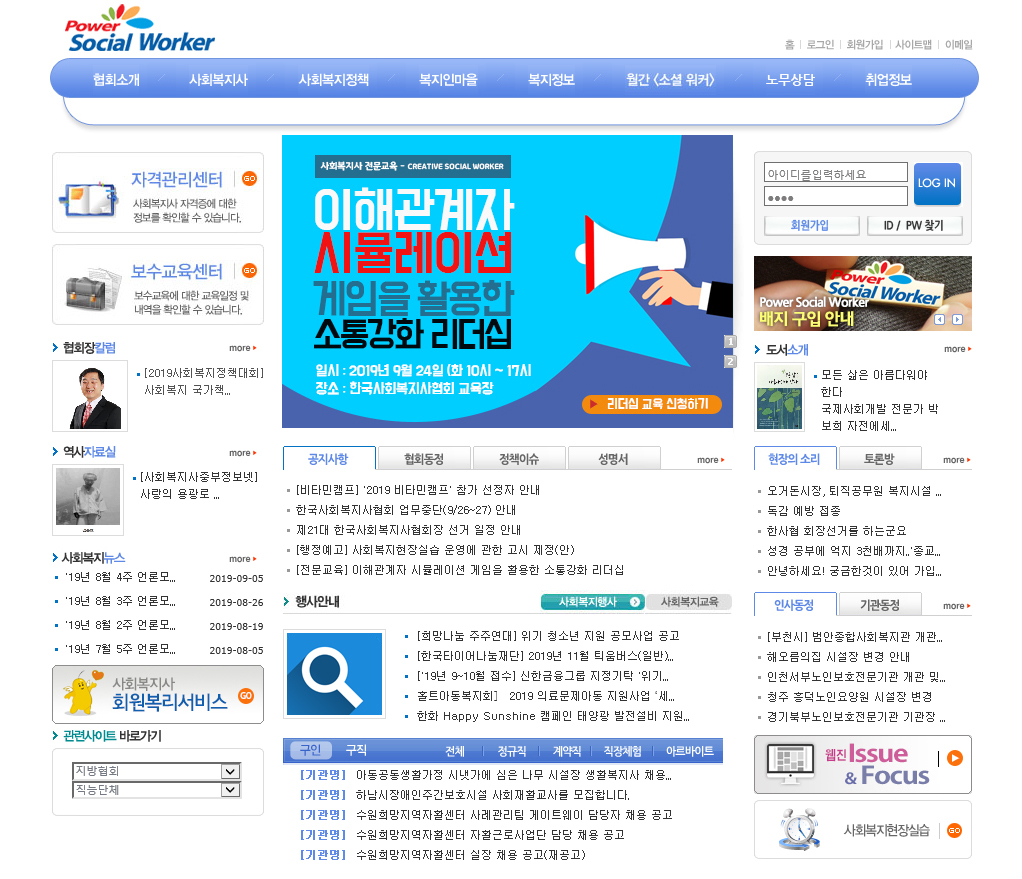Click the previous arrow on badge banner
1022x879 pixels.
tap(939, 320)
